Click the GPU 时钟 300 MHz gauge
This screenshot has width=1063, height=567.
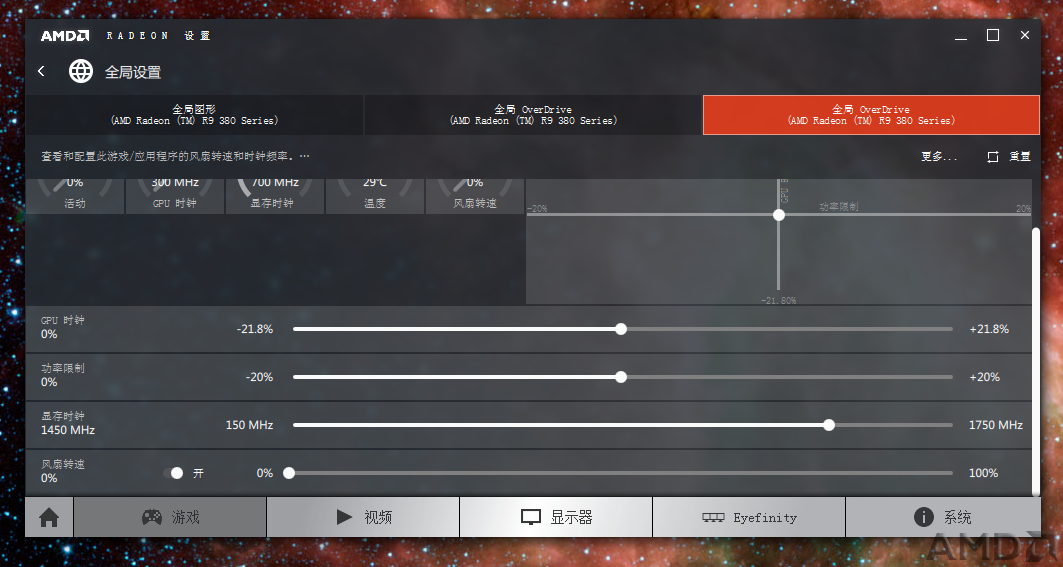175,196
